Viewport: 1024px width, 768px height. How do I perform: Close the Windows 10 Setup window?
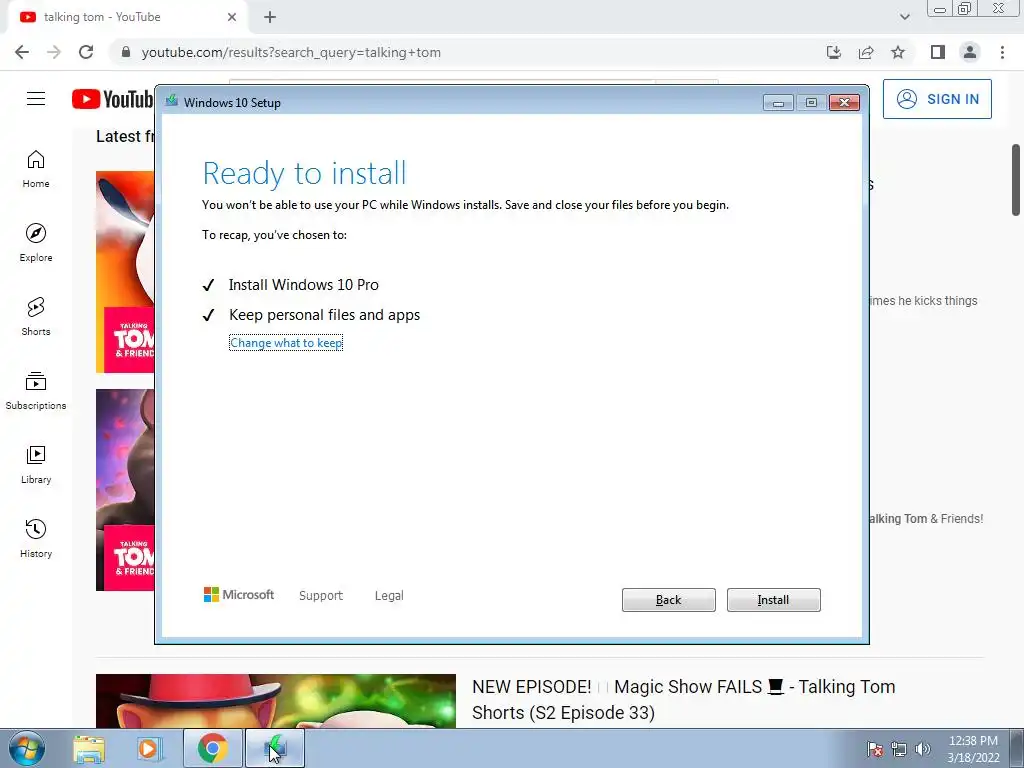click(x=844, y=103)
